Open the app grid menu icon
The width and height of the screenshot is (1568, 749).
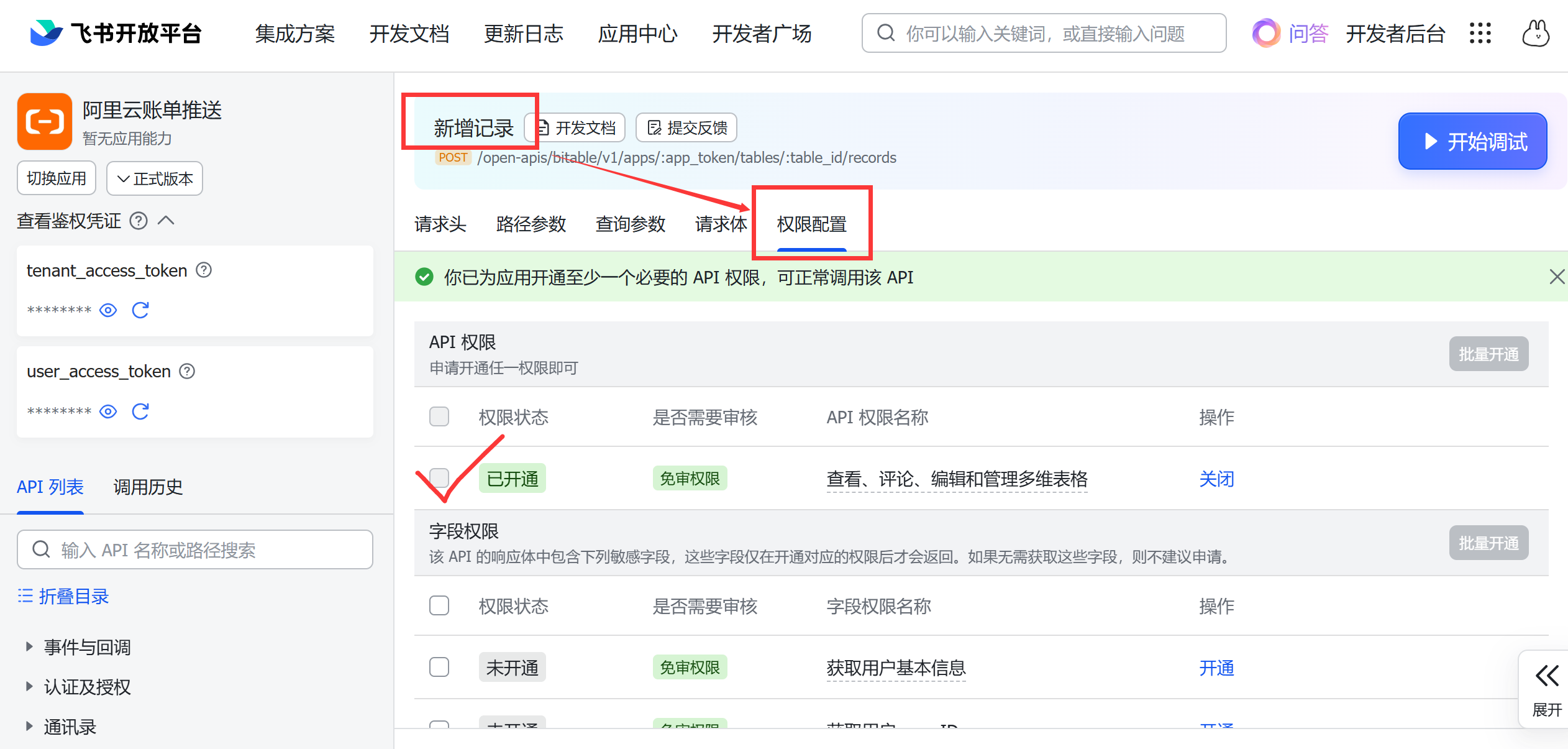point(1480,34)
